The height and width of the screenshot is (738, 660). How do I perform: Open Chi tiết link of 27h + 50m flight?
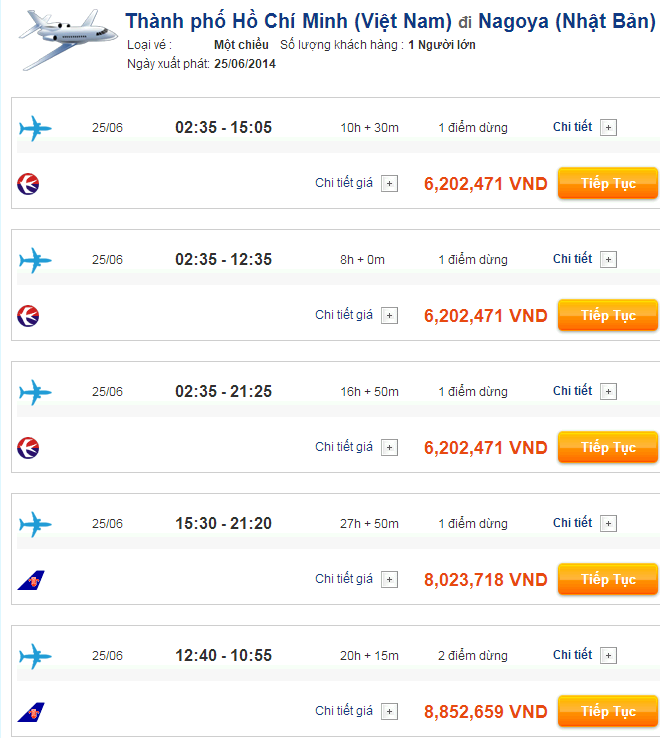click(x=572, y=522)
